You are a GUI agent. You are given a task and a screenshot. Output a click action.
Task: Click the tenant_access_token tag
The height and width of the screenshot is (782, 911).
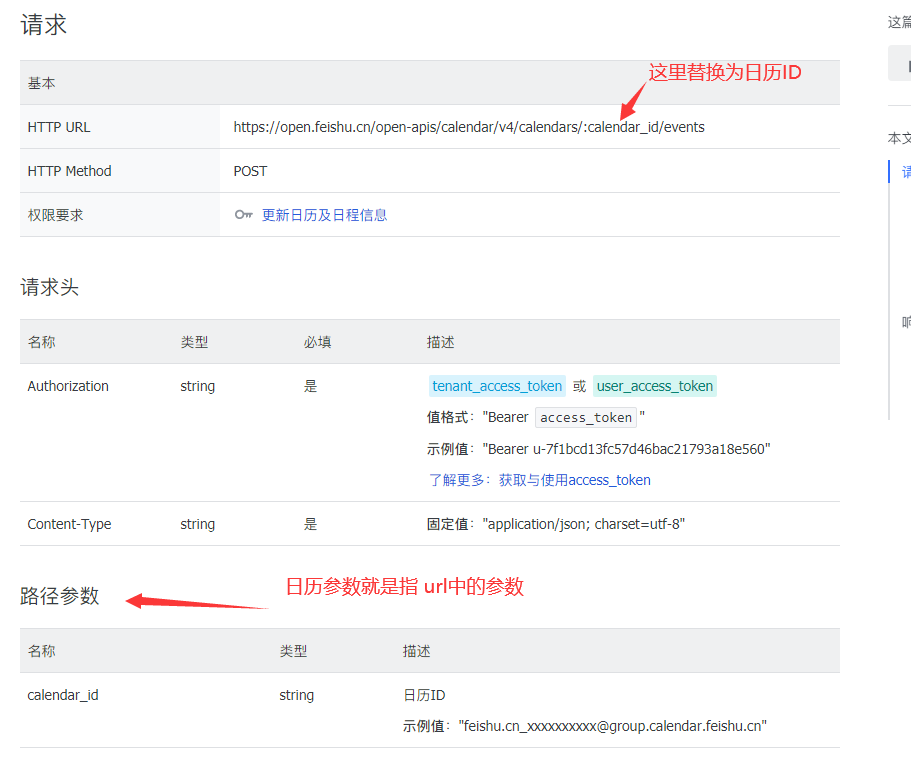point(497,386)
